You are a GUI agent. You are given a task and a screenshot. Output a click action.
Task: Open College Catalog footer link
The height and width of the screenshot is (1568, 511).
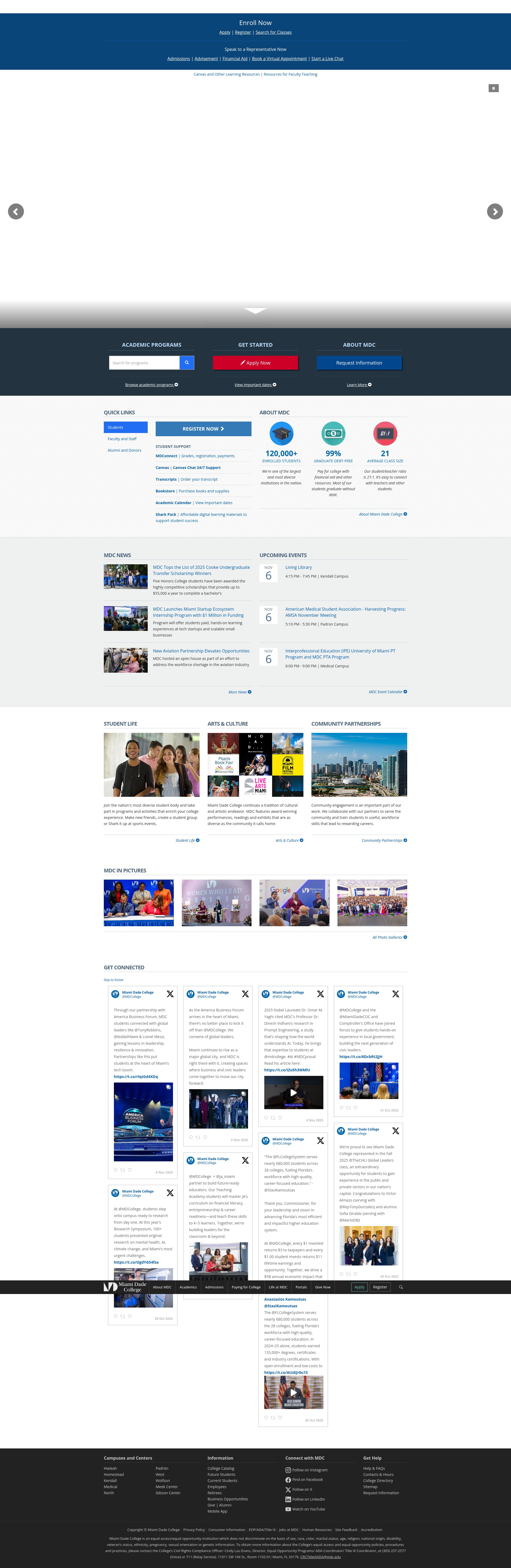[x=221, y=1468]
